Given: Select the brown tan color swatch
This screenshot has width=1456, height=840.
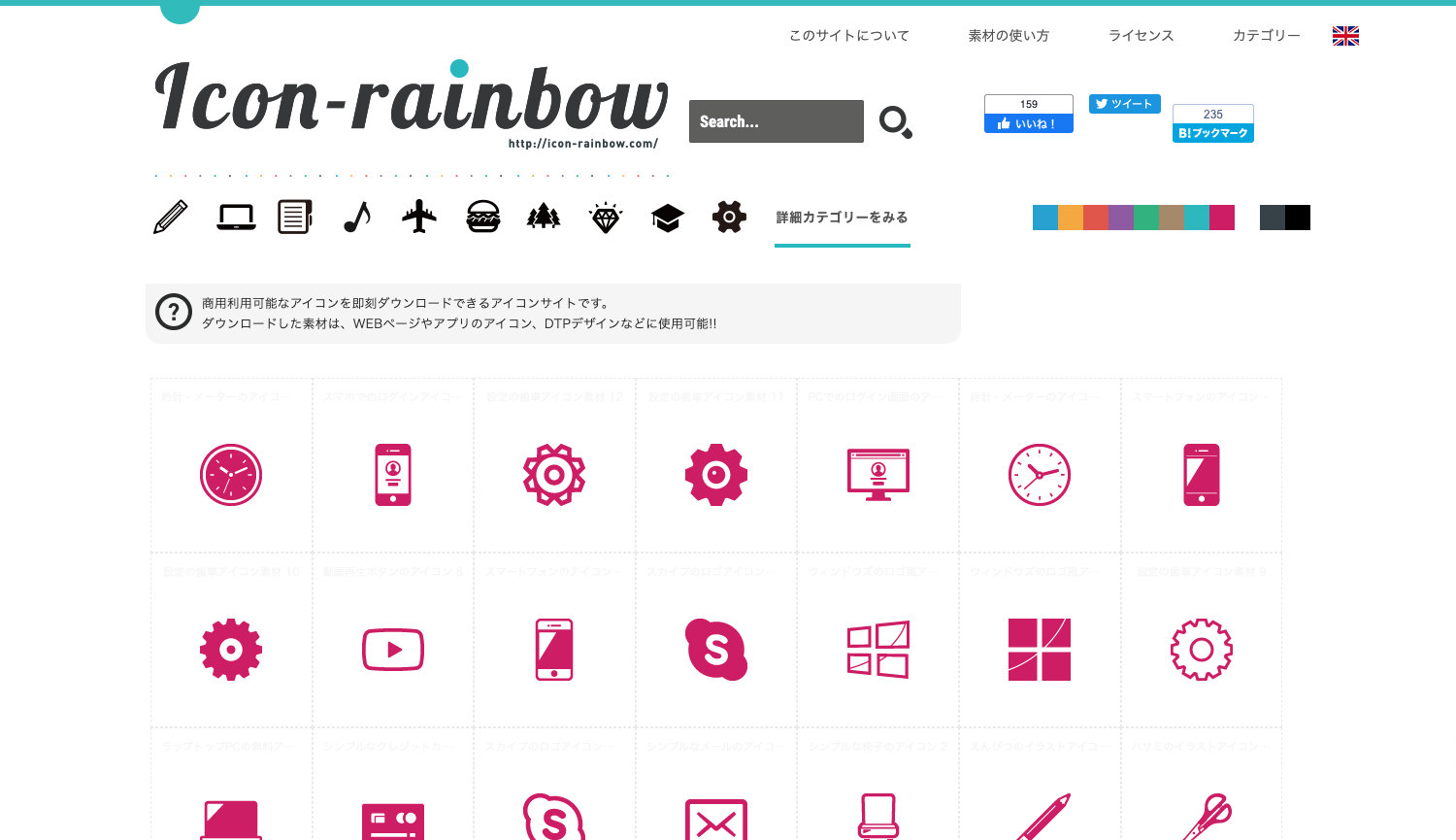Looking at the screenshot, I should pos(1172,218).
